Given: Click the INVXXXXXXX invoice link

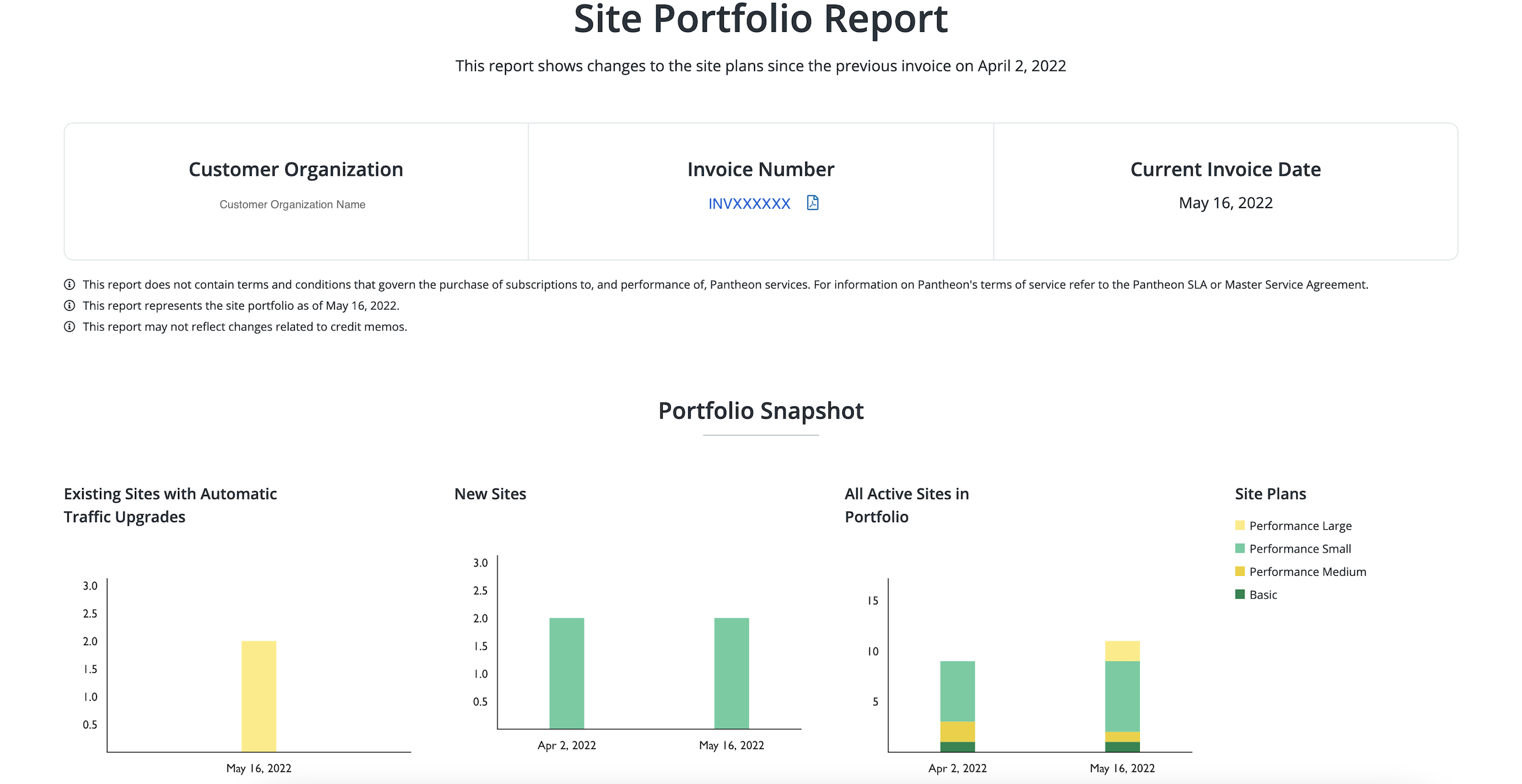Looking at the screenshot, I should (x=750, y=202).
